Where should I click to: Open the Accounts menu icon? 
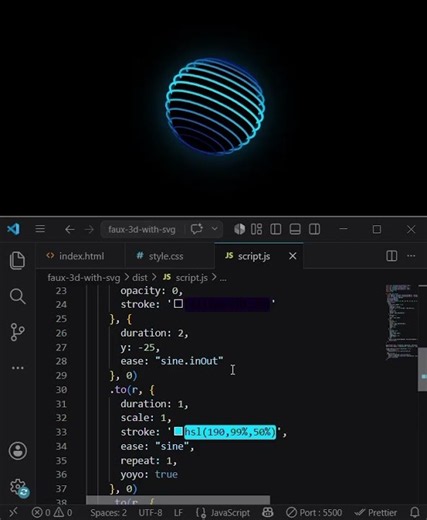18,451
